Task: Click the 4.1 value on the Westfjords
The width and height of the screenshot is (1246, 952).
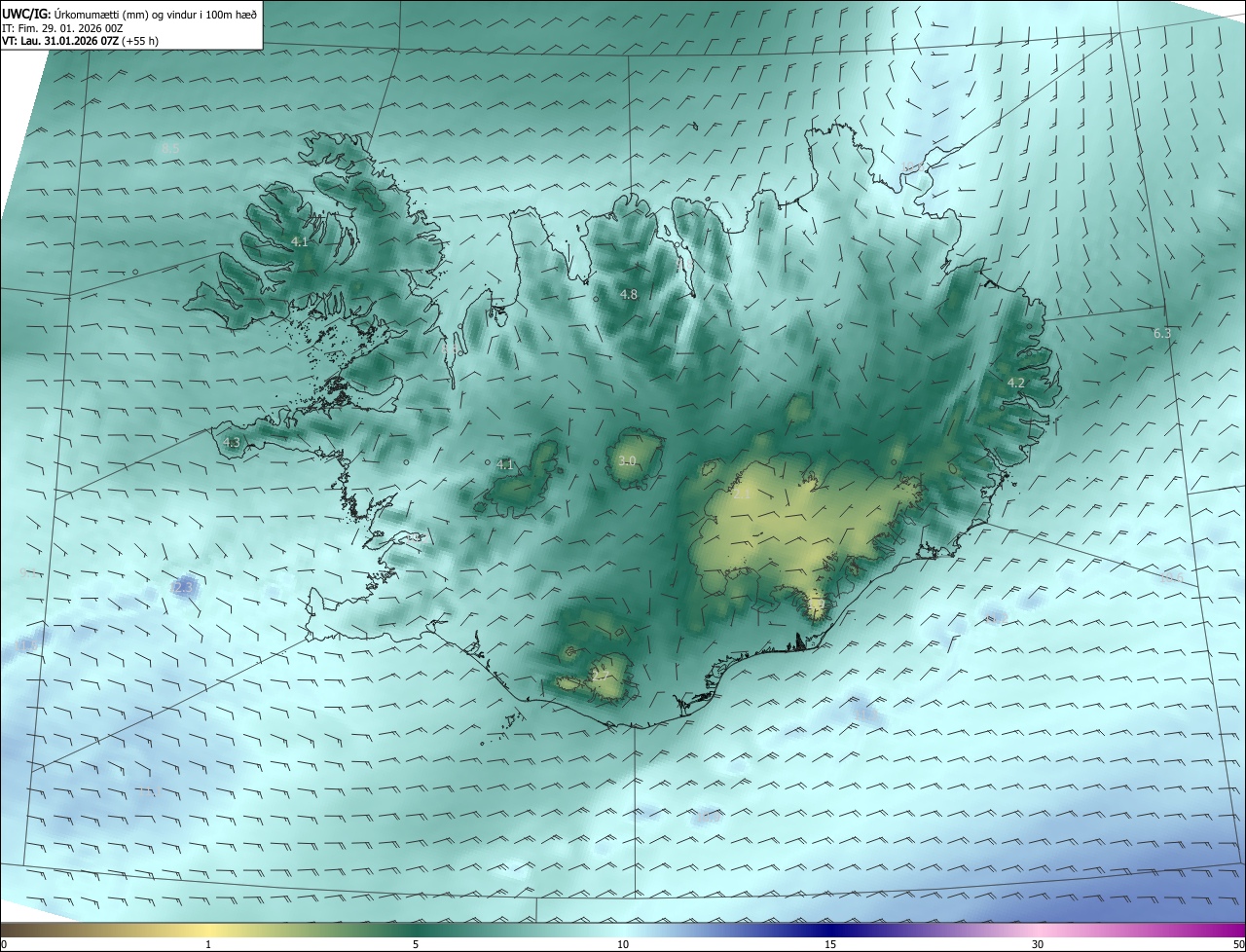Action: point(300,241)
